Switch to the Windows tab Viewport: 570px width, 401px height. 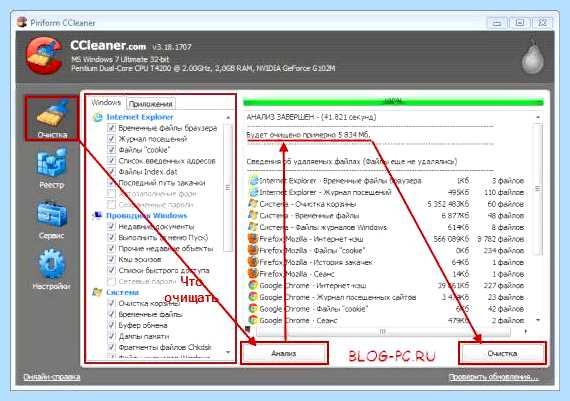coord(106,103)
